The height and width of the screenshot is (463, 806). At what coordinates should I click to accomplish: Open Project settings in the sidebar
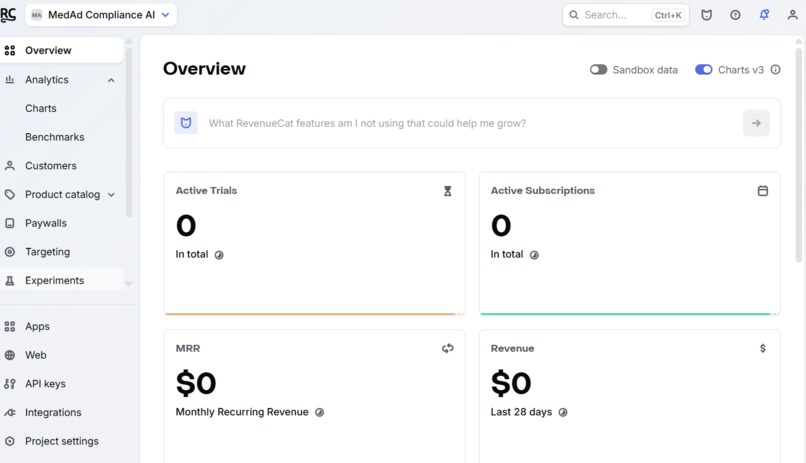click(62, 441)
